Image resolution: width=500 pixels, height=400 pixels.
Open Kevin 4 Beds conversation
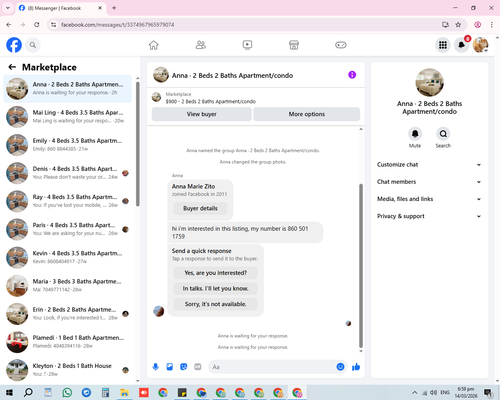click(x=67, y=257)
